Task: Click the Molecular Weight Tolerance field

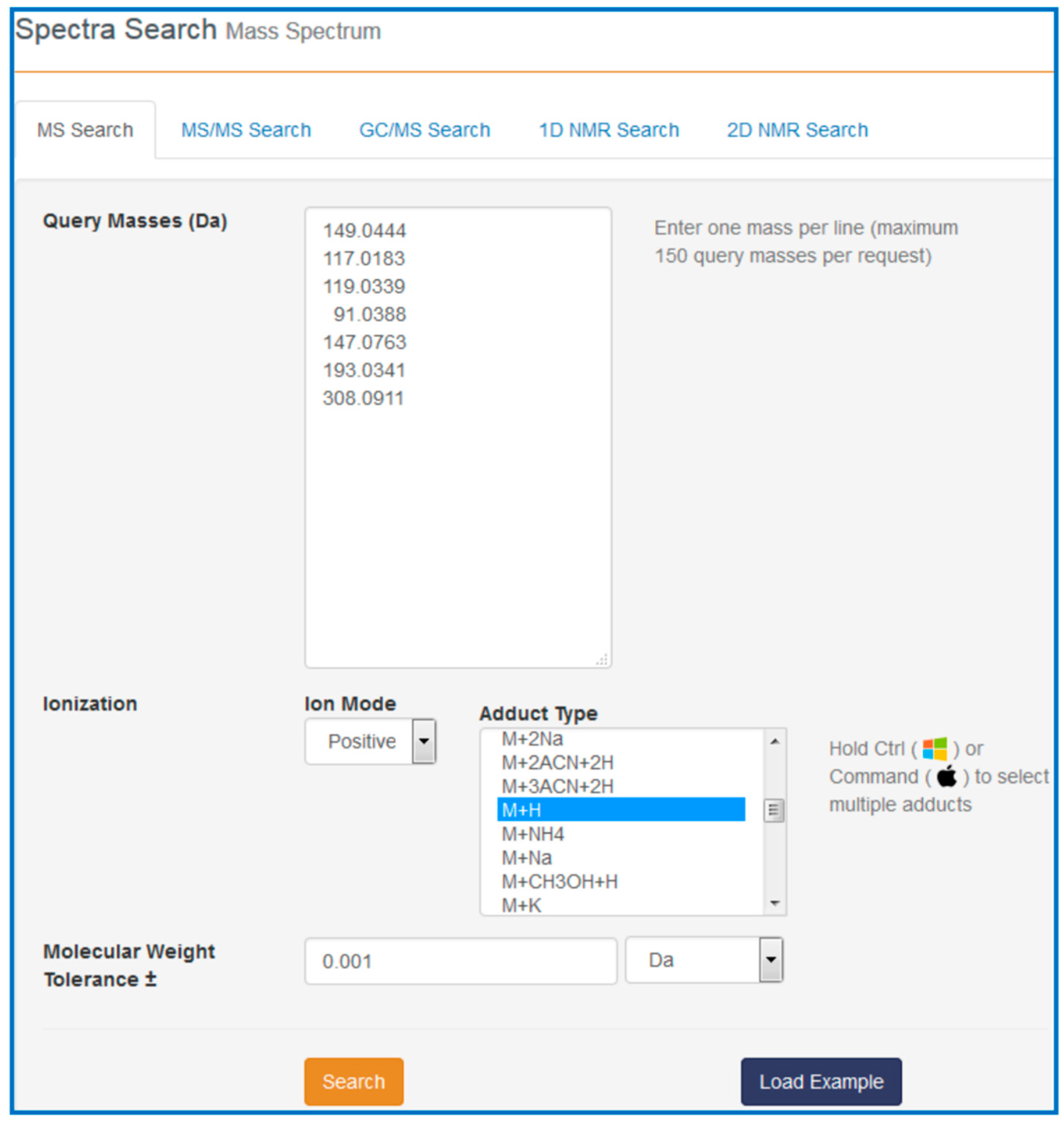Action: tap(460, 961)
